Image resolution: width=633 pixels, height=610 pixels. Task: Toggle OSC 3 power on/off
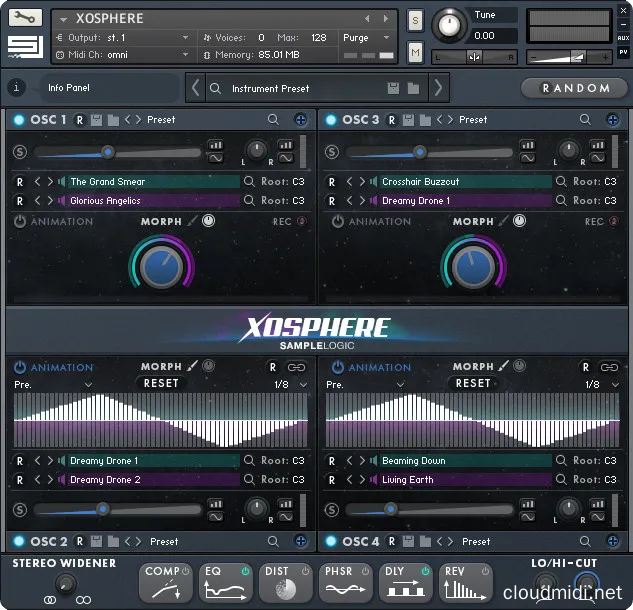331,120
